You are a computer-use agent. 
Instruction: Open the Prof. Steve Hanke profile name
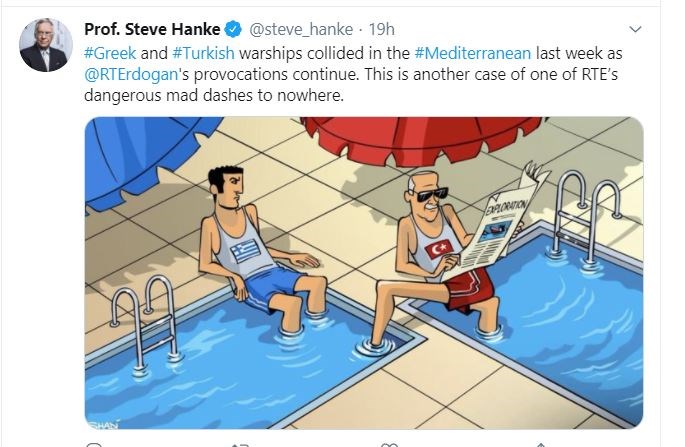(x=152, y=29)
